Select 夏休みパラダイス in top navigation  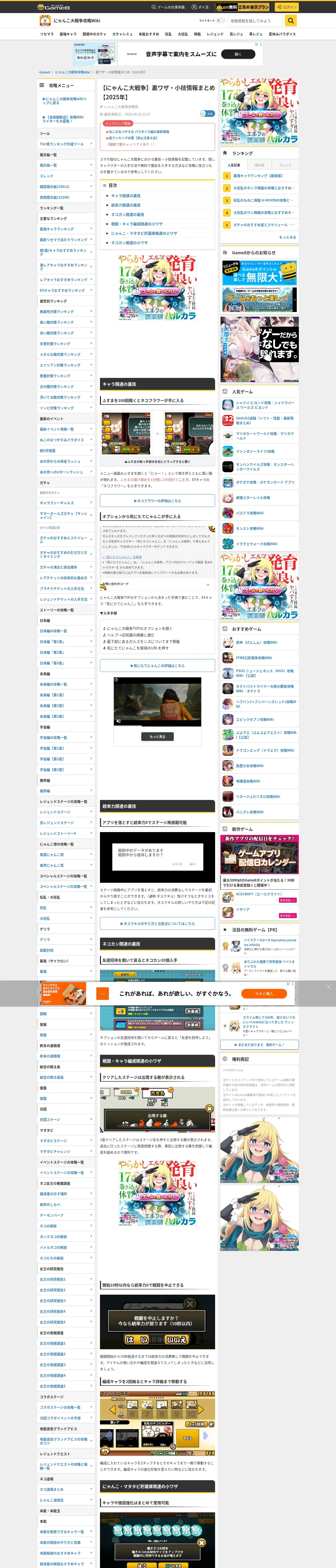[x=282, y=34]
